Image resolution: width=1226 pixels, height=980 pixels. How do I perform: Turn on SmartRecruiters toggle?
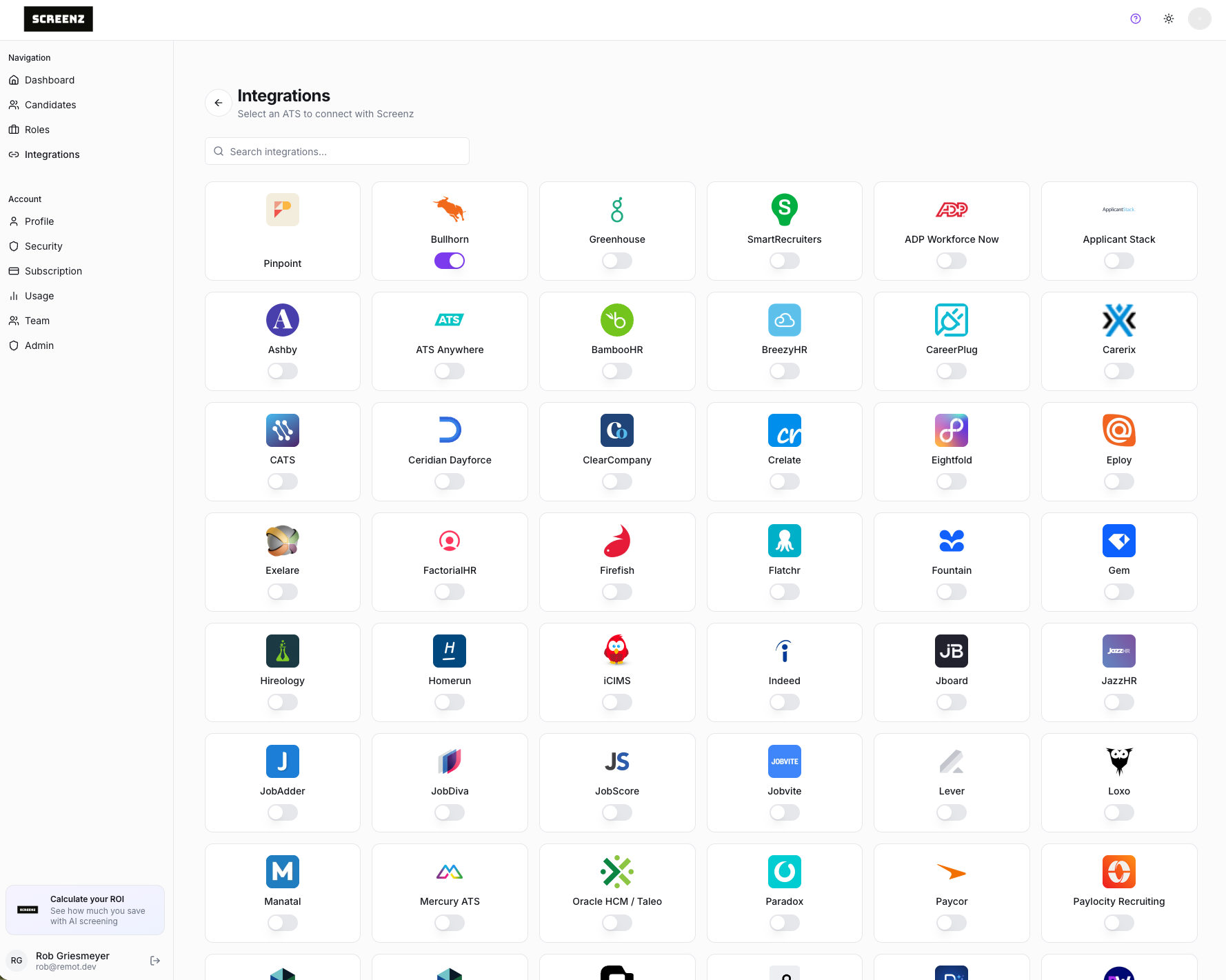point(785,261)
